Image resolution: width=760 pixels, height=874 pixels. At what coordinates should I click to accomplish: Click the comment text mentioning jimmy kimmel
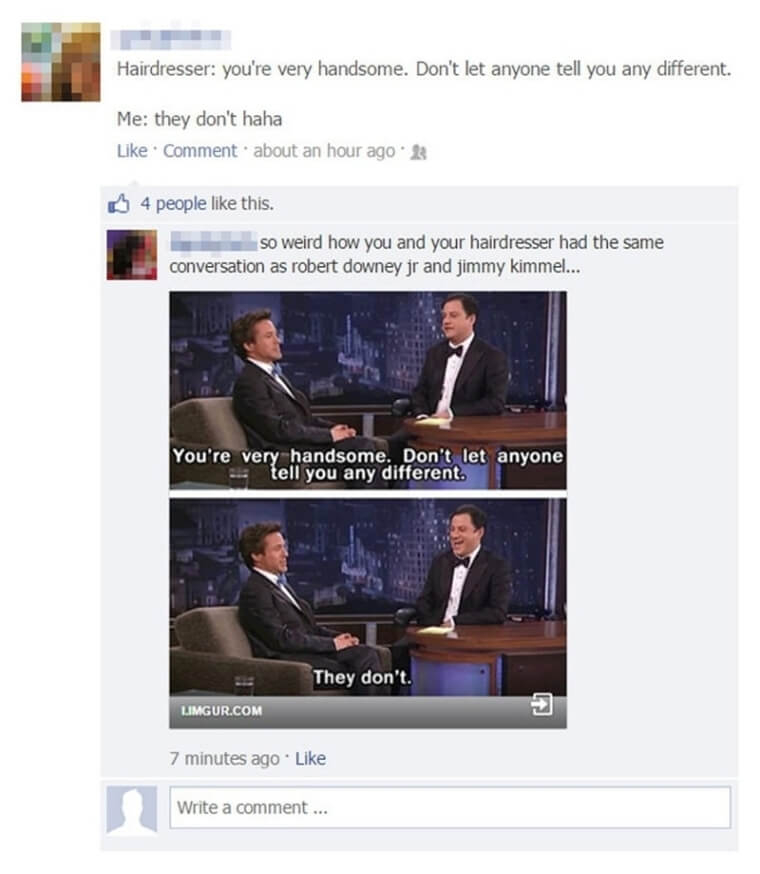click(417, 254)
